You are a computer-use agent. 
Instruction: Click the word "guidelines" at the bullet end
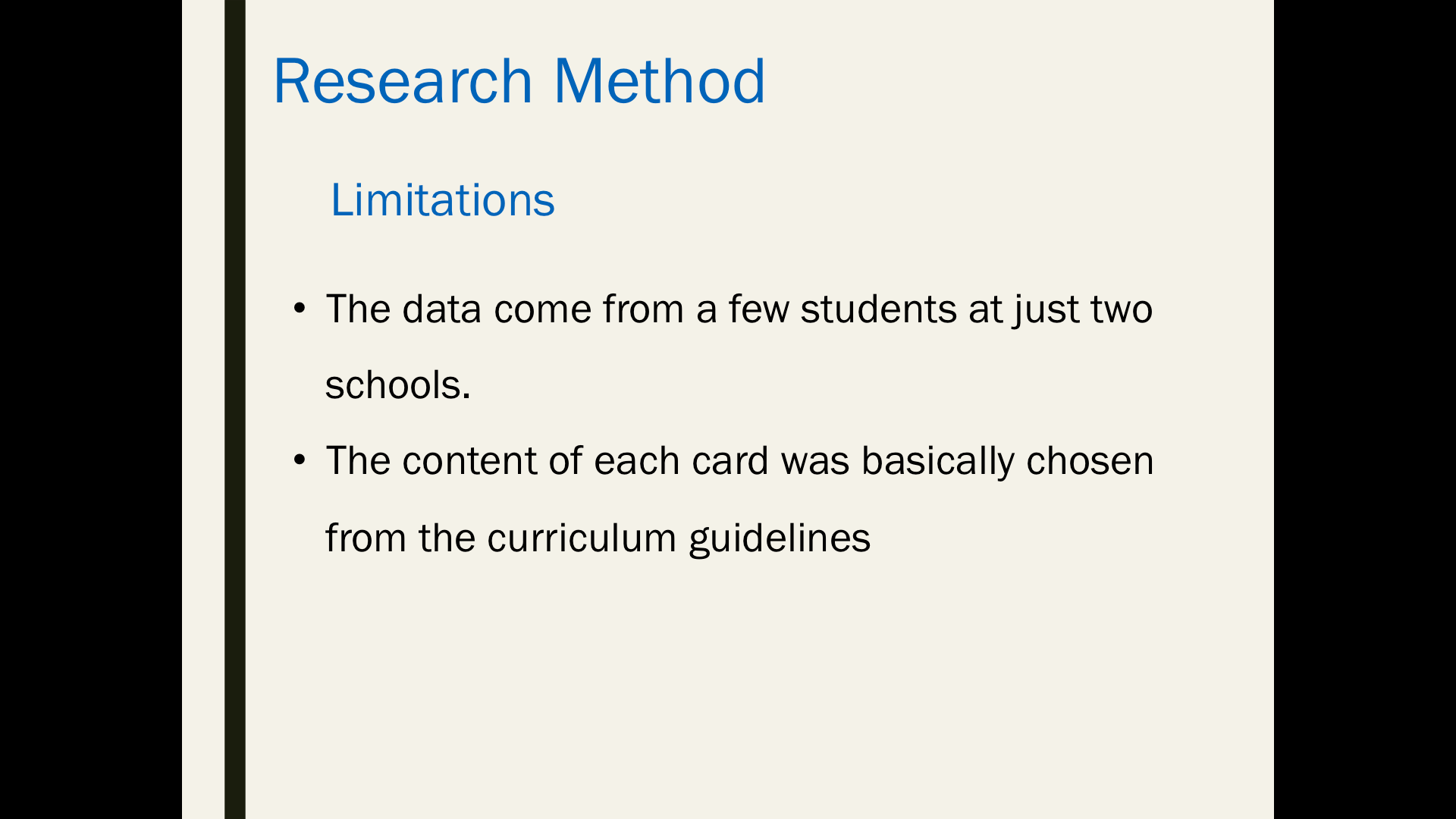pos(780,538)
